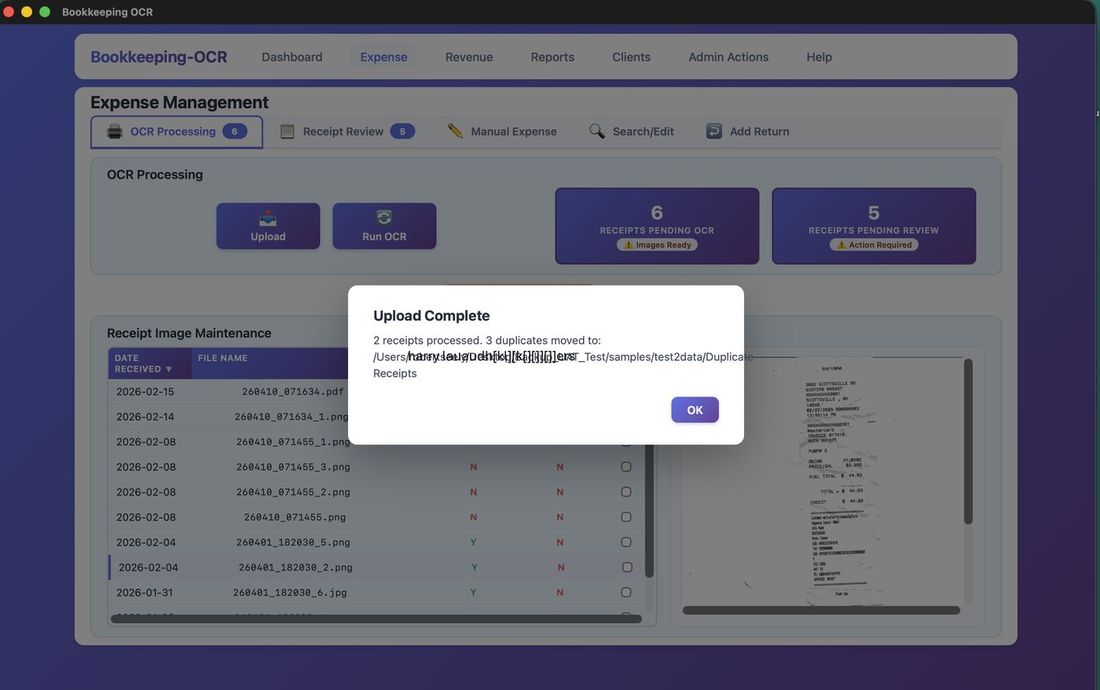Open the Revenue navigation menu
Image resolution: width=1100 pixels, height=690 pixels.
468,57
